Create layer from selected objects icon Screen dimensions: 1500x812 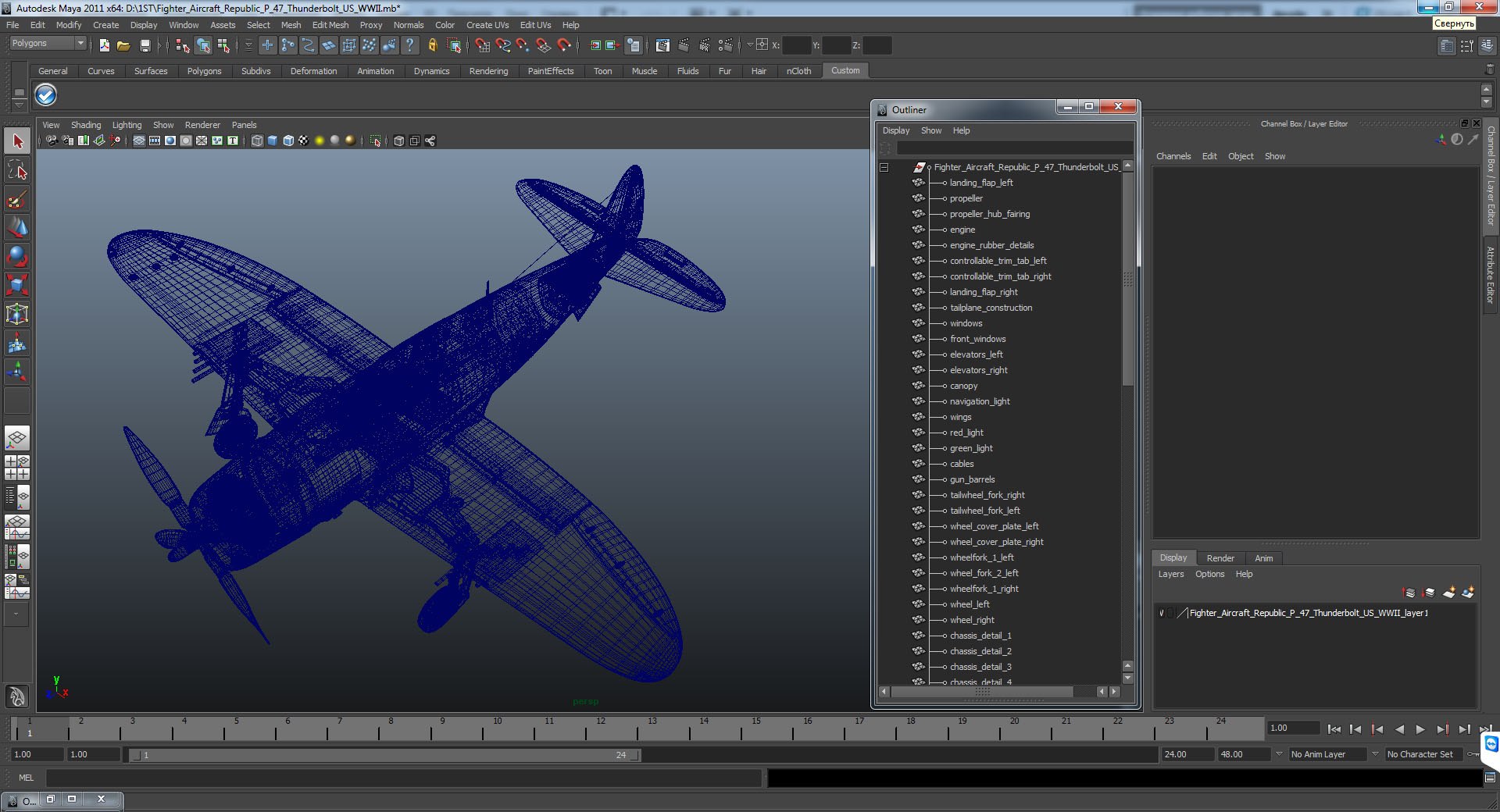[x=1468, y=593]
